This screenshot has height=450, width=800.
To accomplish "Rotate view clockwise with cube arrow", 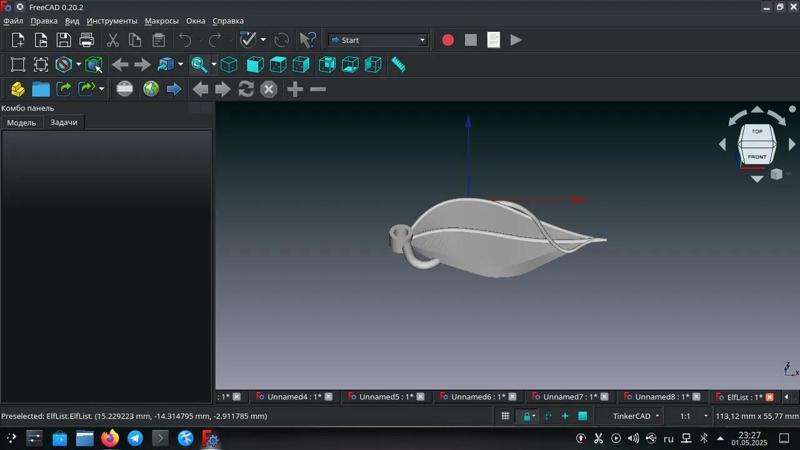I will [x=777, y=117].
